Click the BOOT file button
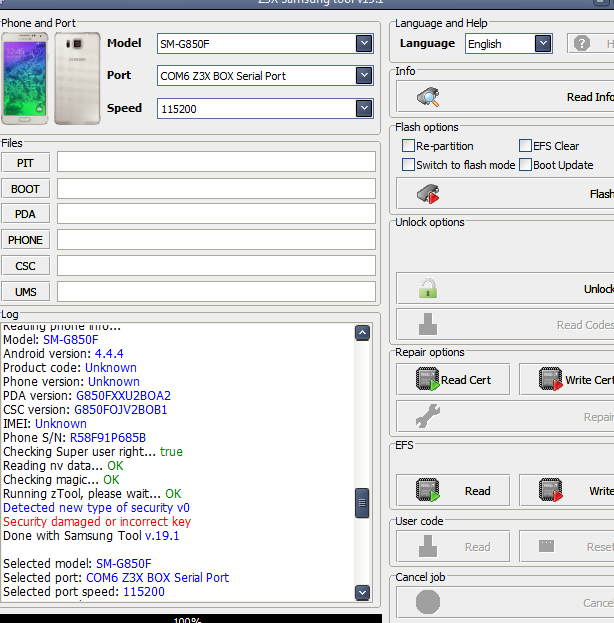The image size is (614, 623). pyautogui.click(x=25, y=188)
